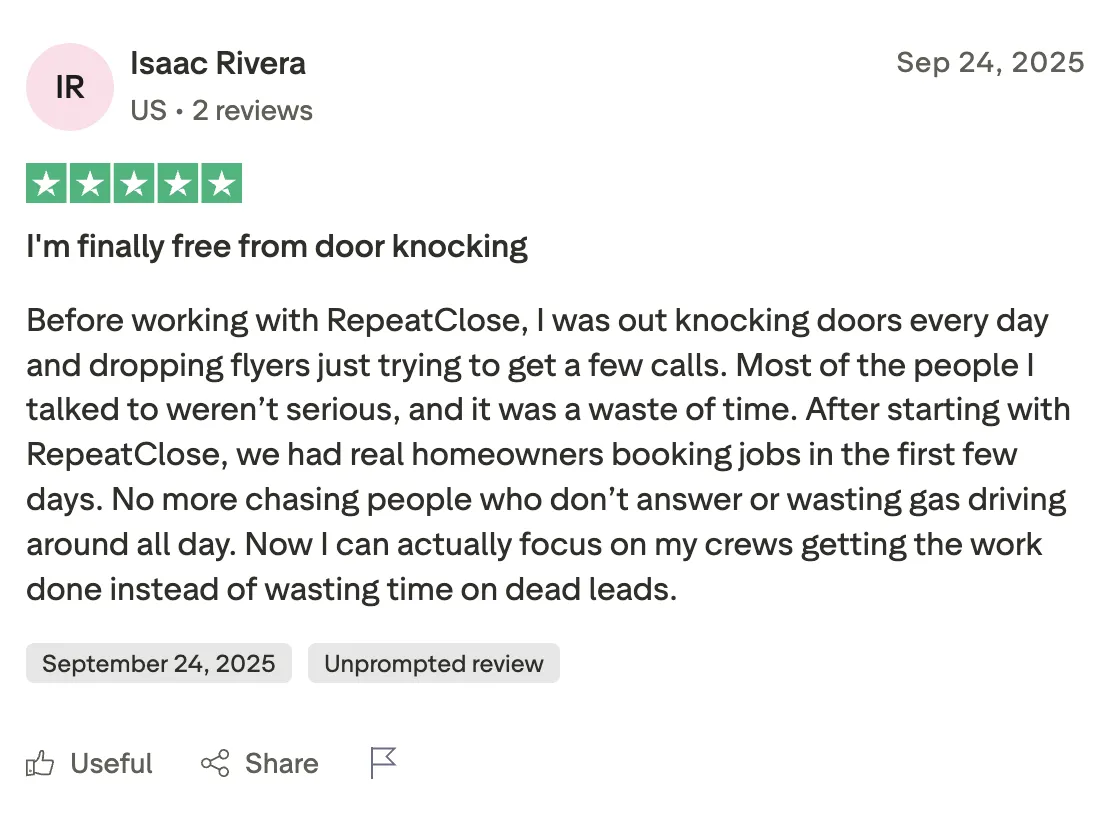The height and width of the screenshot is (816, 1118).
Task: Flag this review with the flag icon
Action: point(383,763)
